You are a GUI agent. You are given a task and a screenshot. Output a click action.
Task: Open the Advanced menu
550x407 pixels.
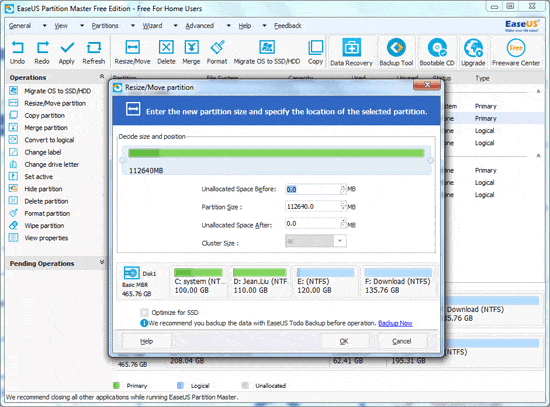(x=200, y=26)
